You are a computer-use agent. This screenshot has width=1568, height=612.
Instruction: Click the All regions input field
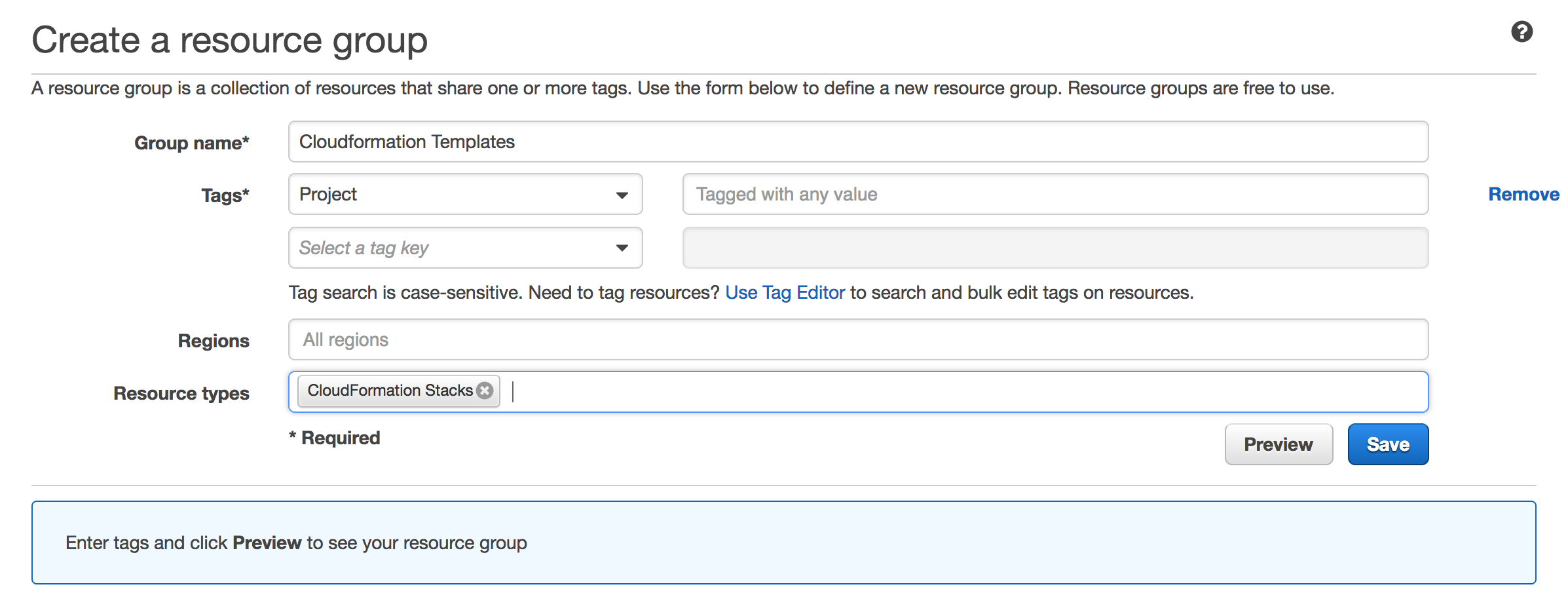[858, 339]
